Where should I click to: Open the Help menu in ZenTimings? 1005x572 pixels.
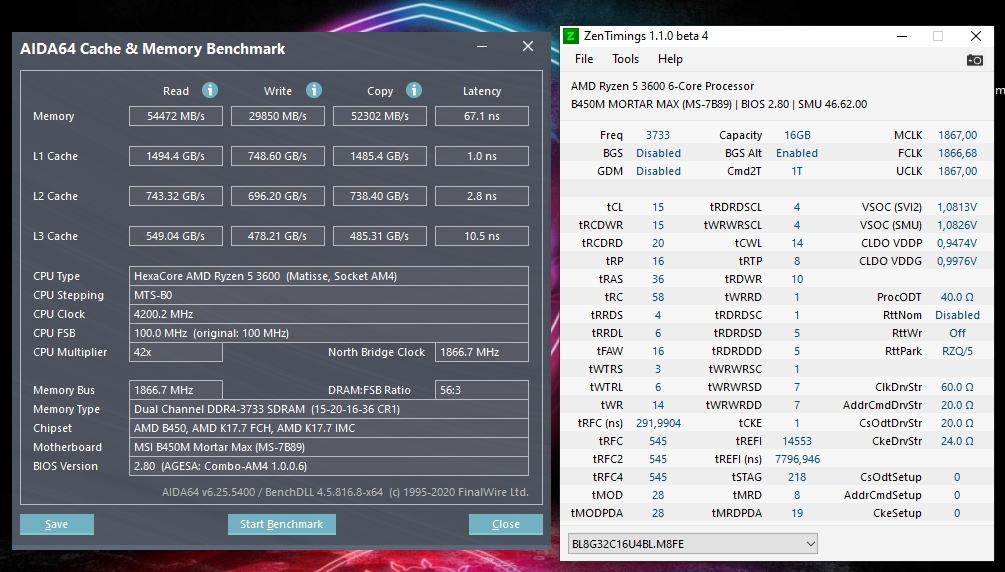coord(670,59)
